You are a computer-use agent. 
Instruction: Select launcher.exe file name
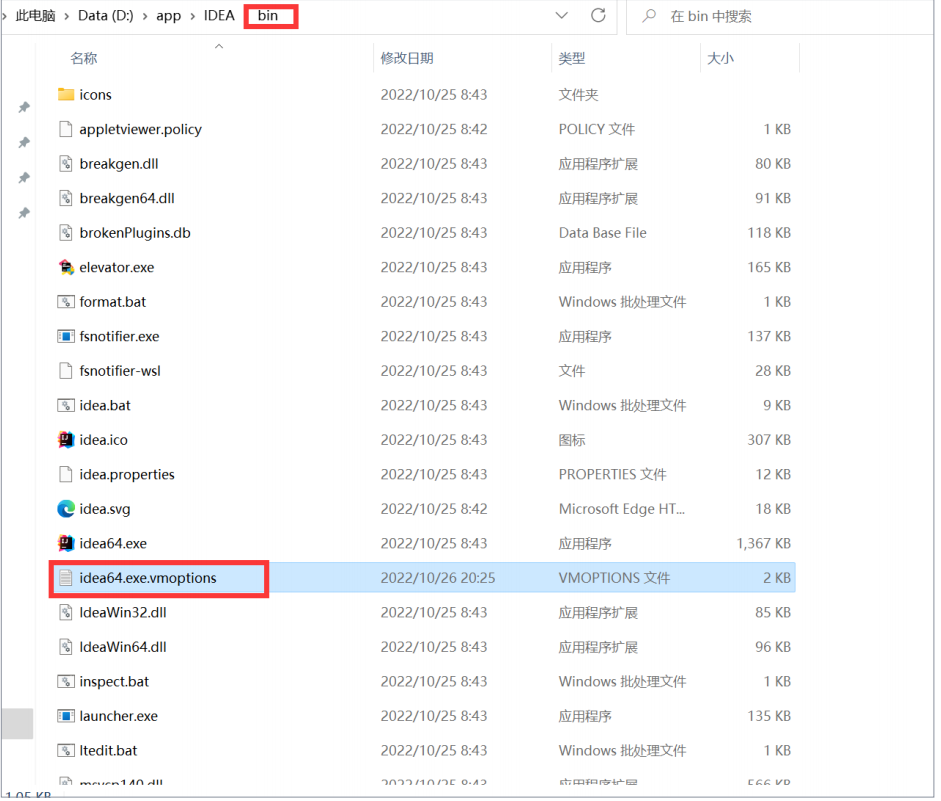pyautogui.click(x=118, y=716)
